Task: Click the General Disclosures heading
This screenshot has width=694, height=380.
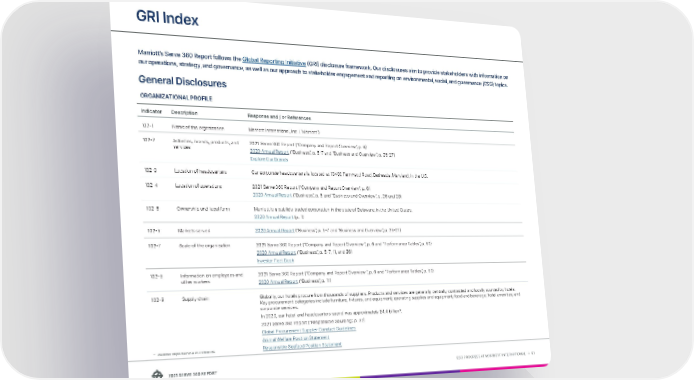Action: (x=182, y=81)
